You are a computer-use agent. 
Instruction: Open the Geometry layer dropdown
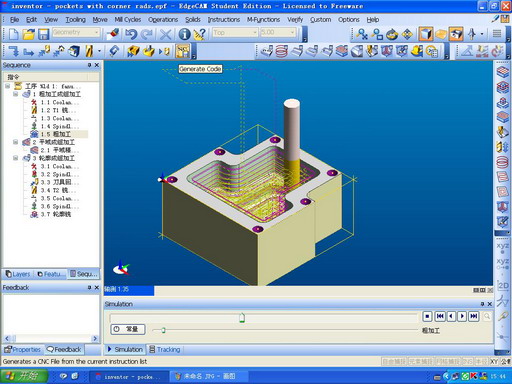76,32
